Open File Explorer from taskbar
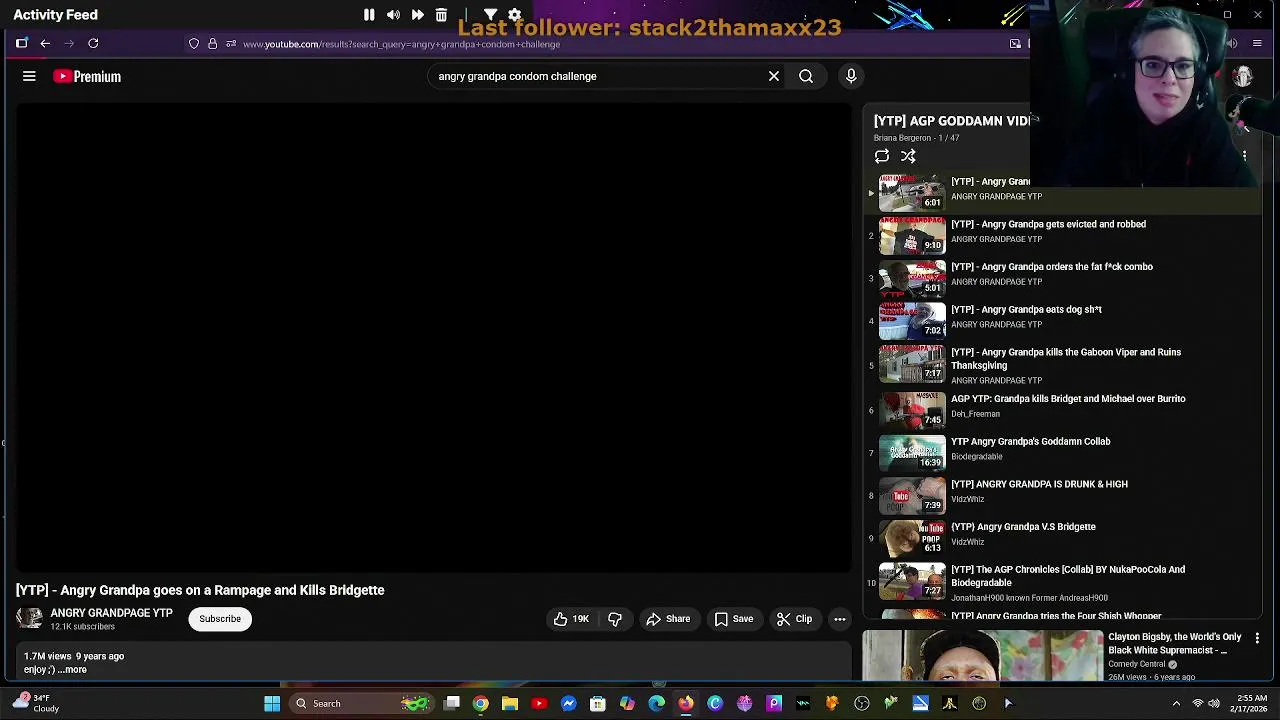Image resolution: width=1280 pixels, height=720 pixels. click(510, 703)
